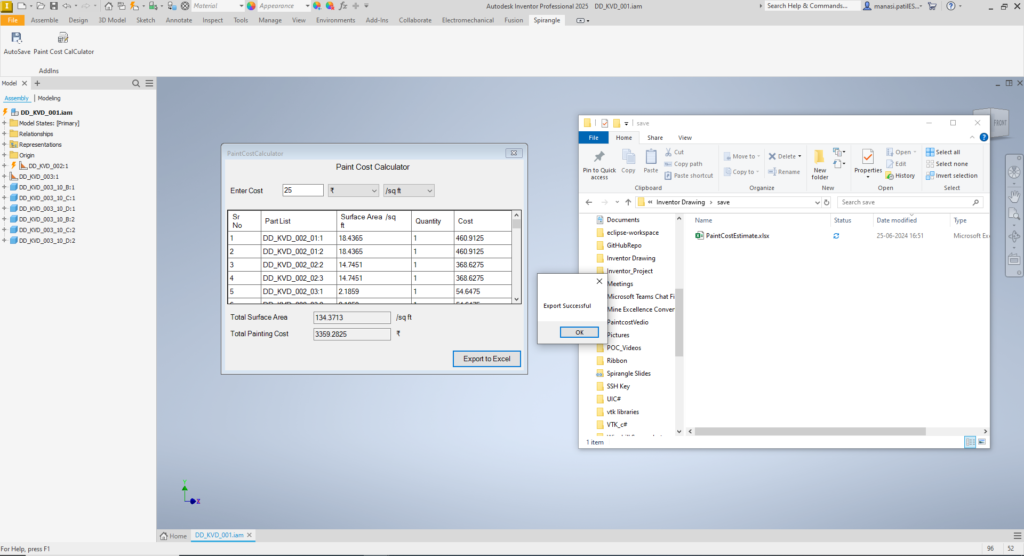Screen dimensions: 1024x556
Task: Open the Explorer address history dropdown
Action: coord(817,203)
